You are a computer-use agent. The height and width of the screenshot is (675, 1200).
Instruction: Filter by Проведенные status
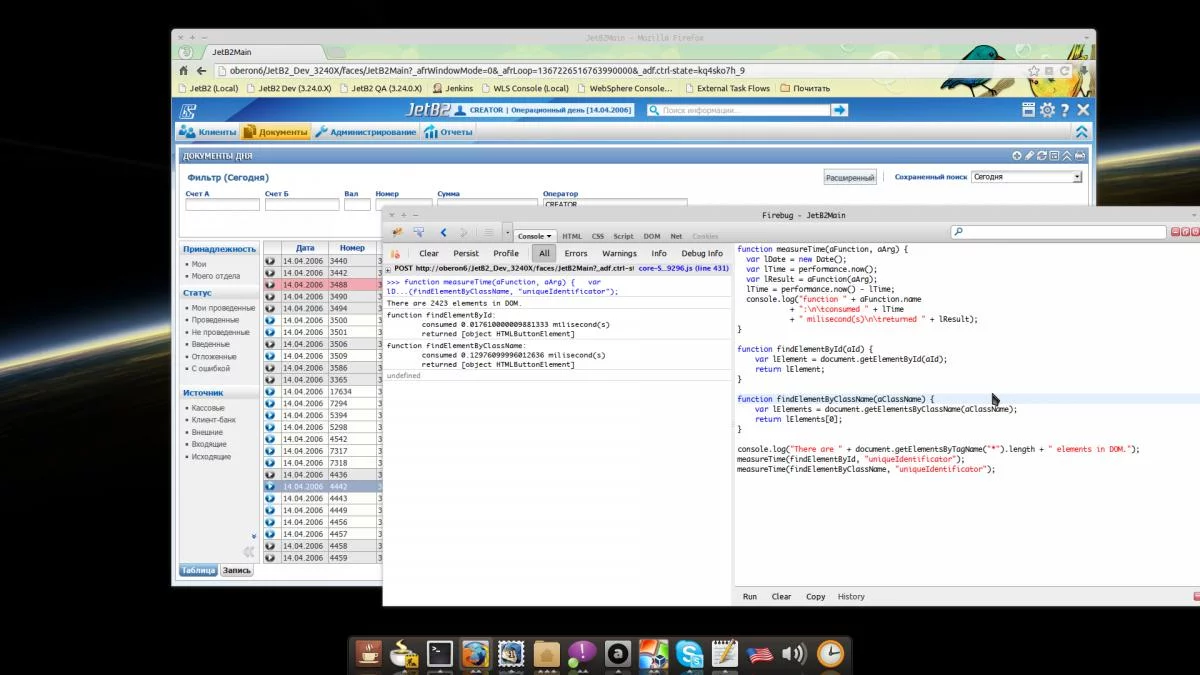pyautogui.click(x=215, y=320)
